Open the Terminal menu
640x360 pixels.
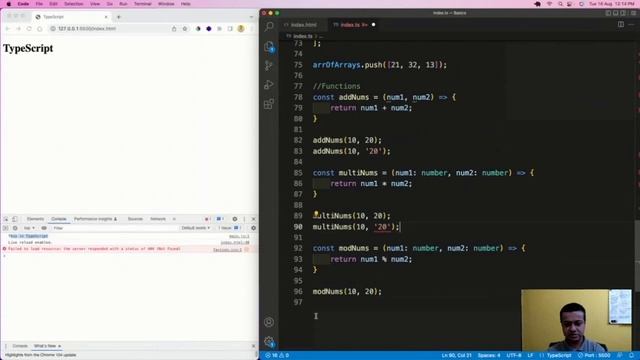tap(142, 4)
